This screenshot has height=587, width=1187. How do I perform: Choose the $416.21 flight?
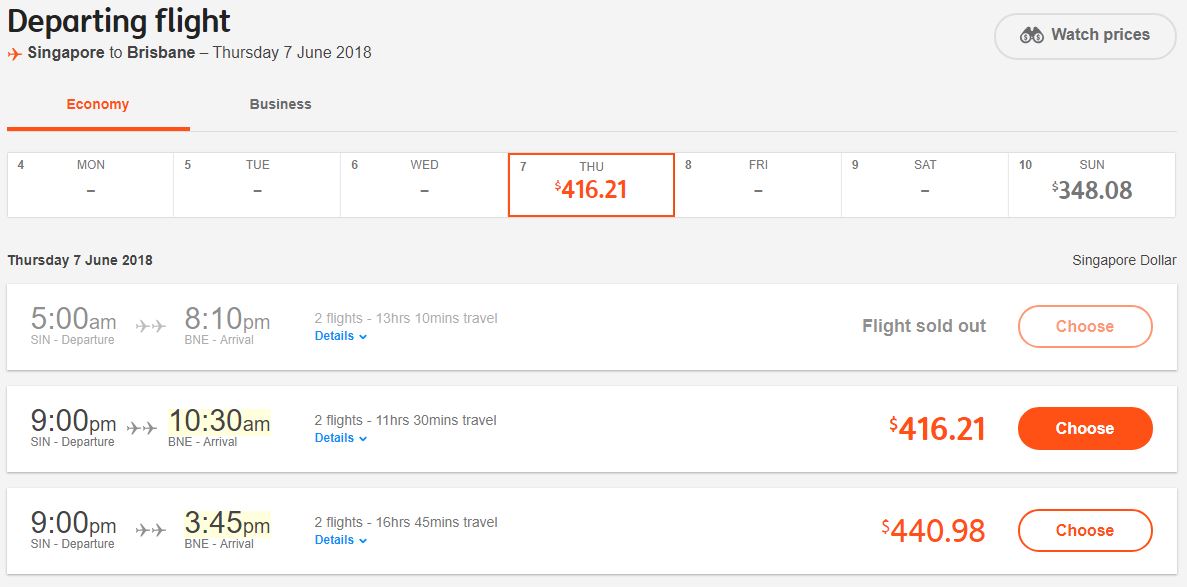(x=1084, y=428)
